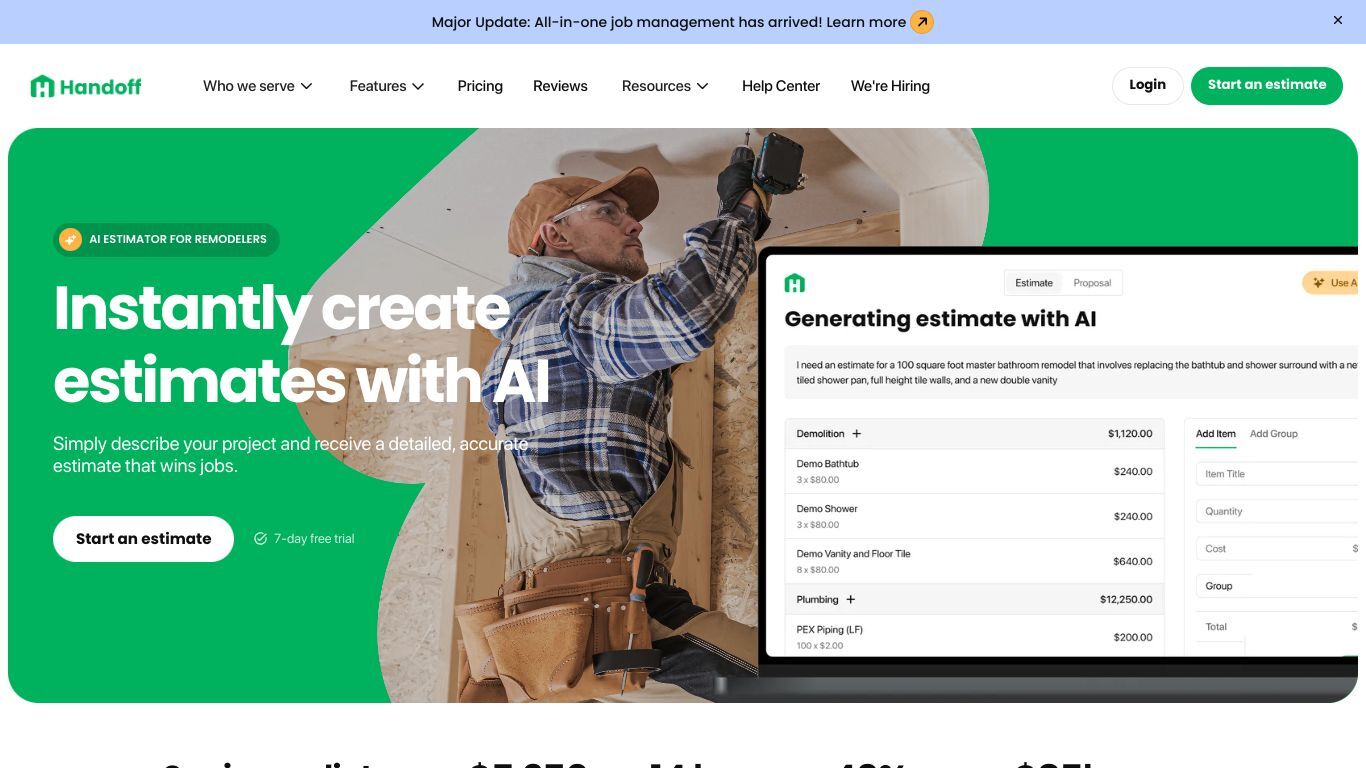Open the orange arrow icon in announcement banner
Viewport: 1366px width, 768px height.
pos(922,22)
